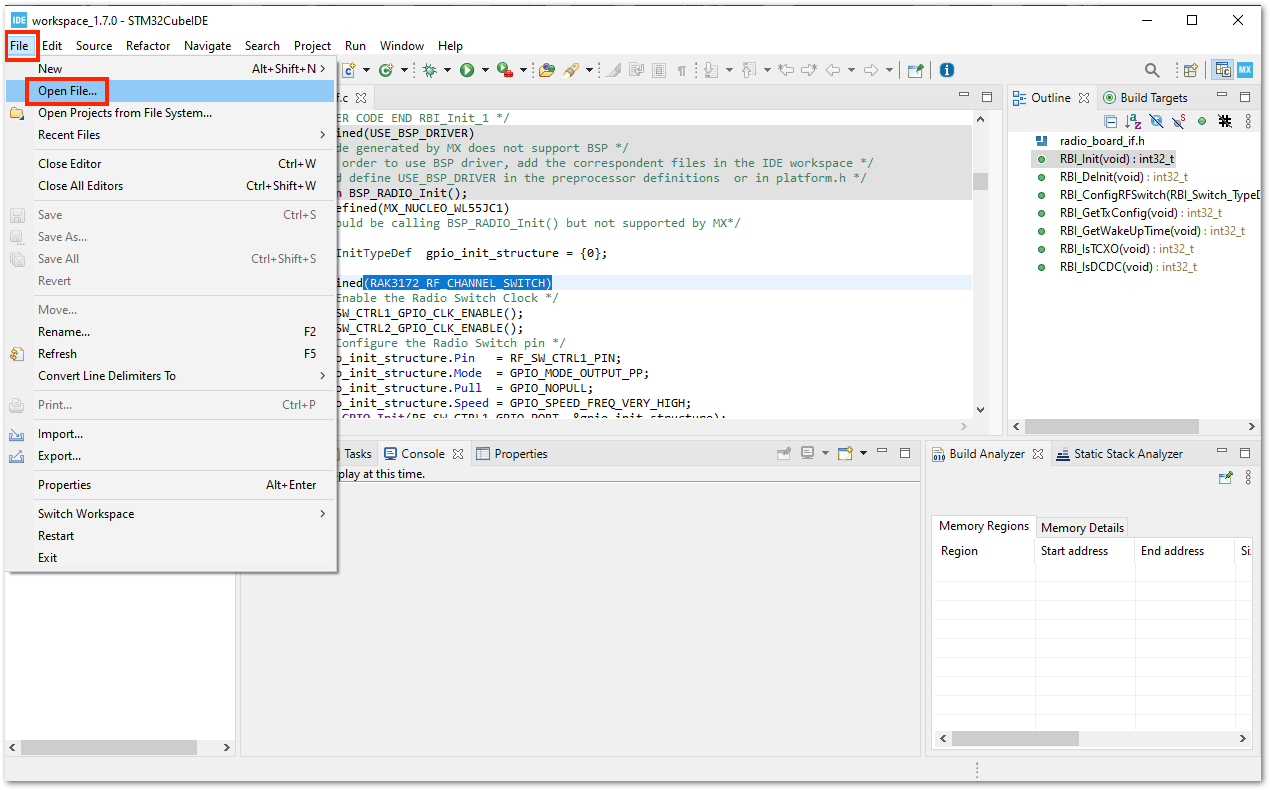This screenshot has width=1270, height=790.
Task: Click Close Editor in the File menu
Action: pyautogui.click(x=170, y=164)
